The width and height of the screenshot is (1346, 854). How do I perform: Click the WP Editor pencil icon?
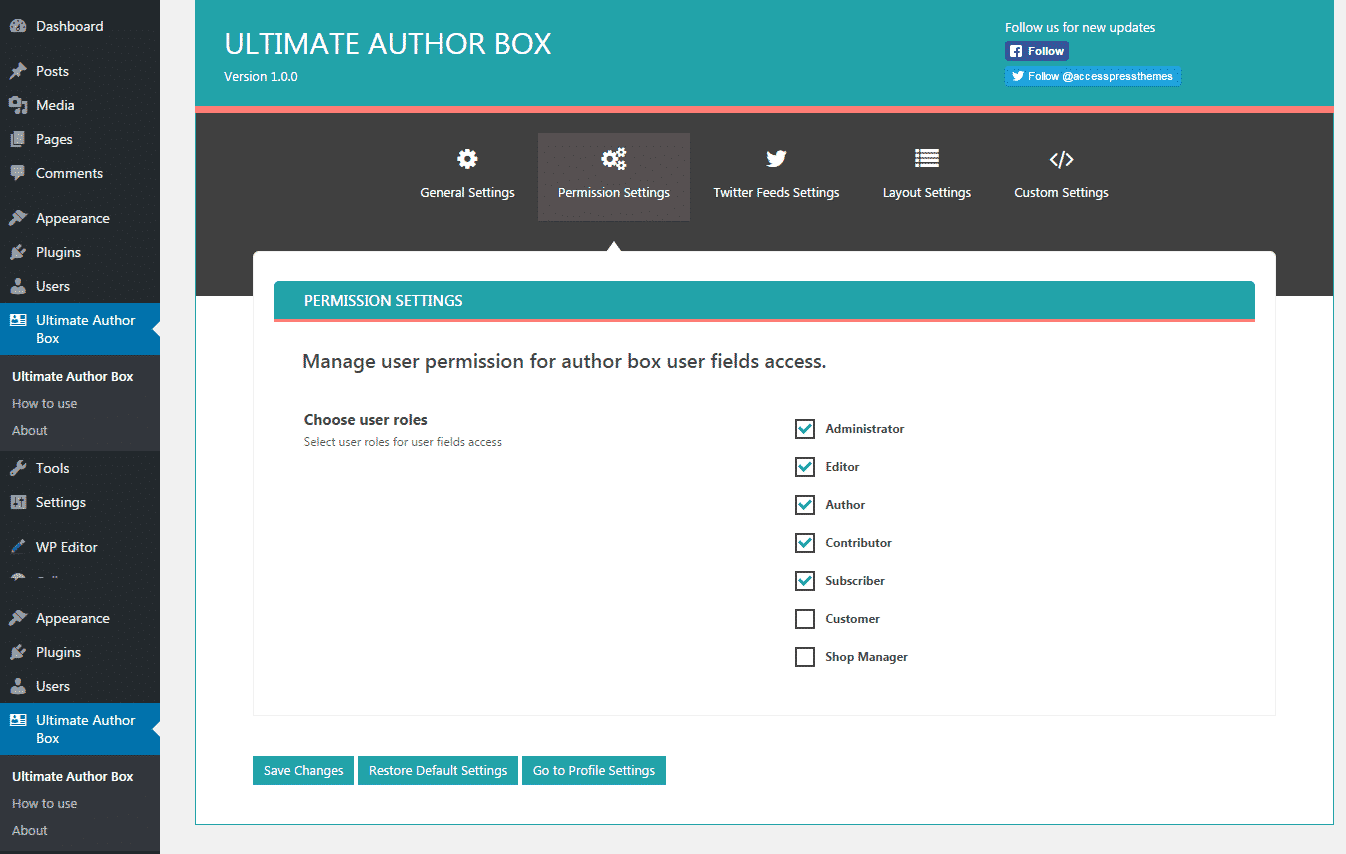[x=18, y=547]
